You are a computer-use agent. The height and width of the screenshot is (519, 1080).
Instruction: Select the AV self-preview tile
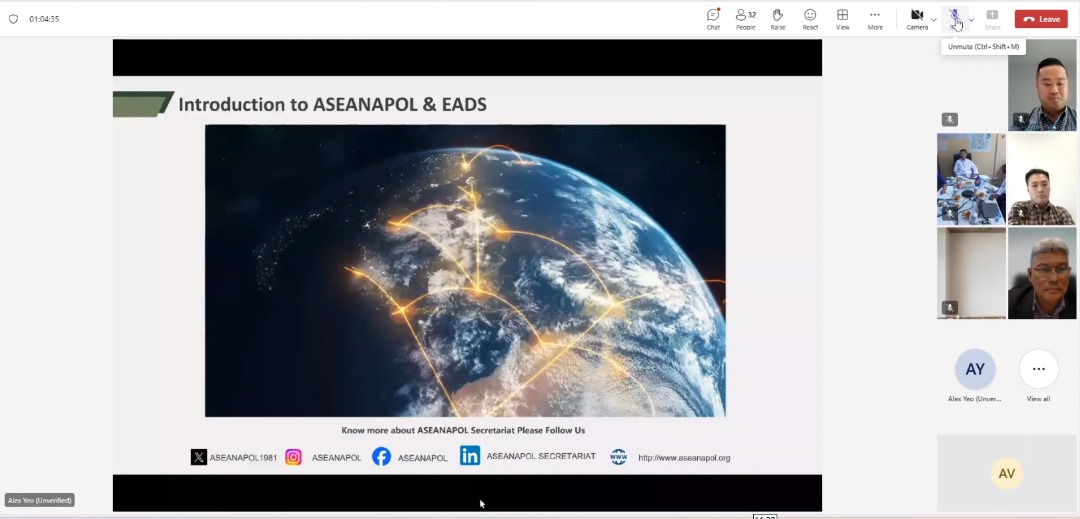pyautogui.click(x=1006, y=473)
